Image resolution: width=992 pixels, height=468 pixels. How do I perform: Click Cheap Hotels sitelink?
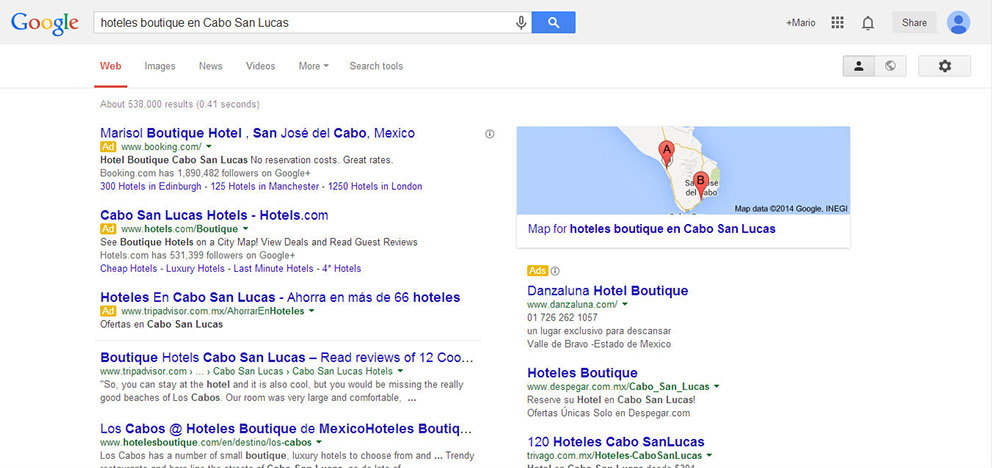pyautogui.click(x=128, y=269)
